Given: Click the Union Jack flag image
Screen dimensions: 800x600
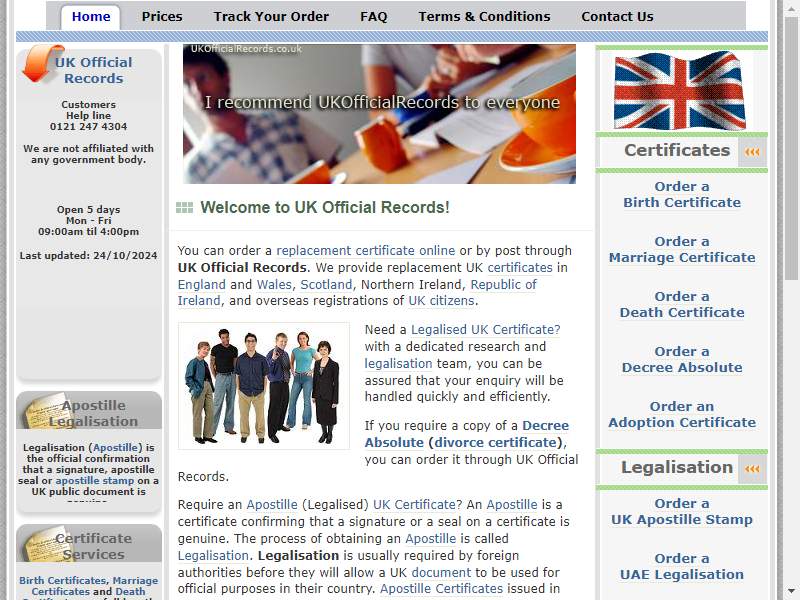Looking at the screenshot, I should [x=680, y=90].
